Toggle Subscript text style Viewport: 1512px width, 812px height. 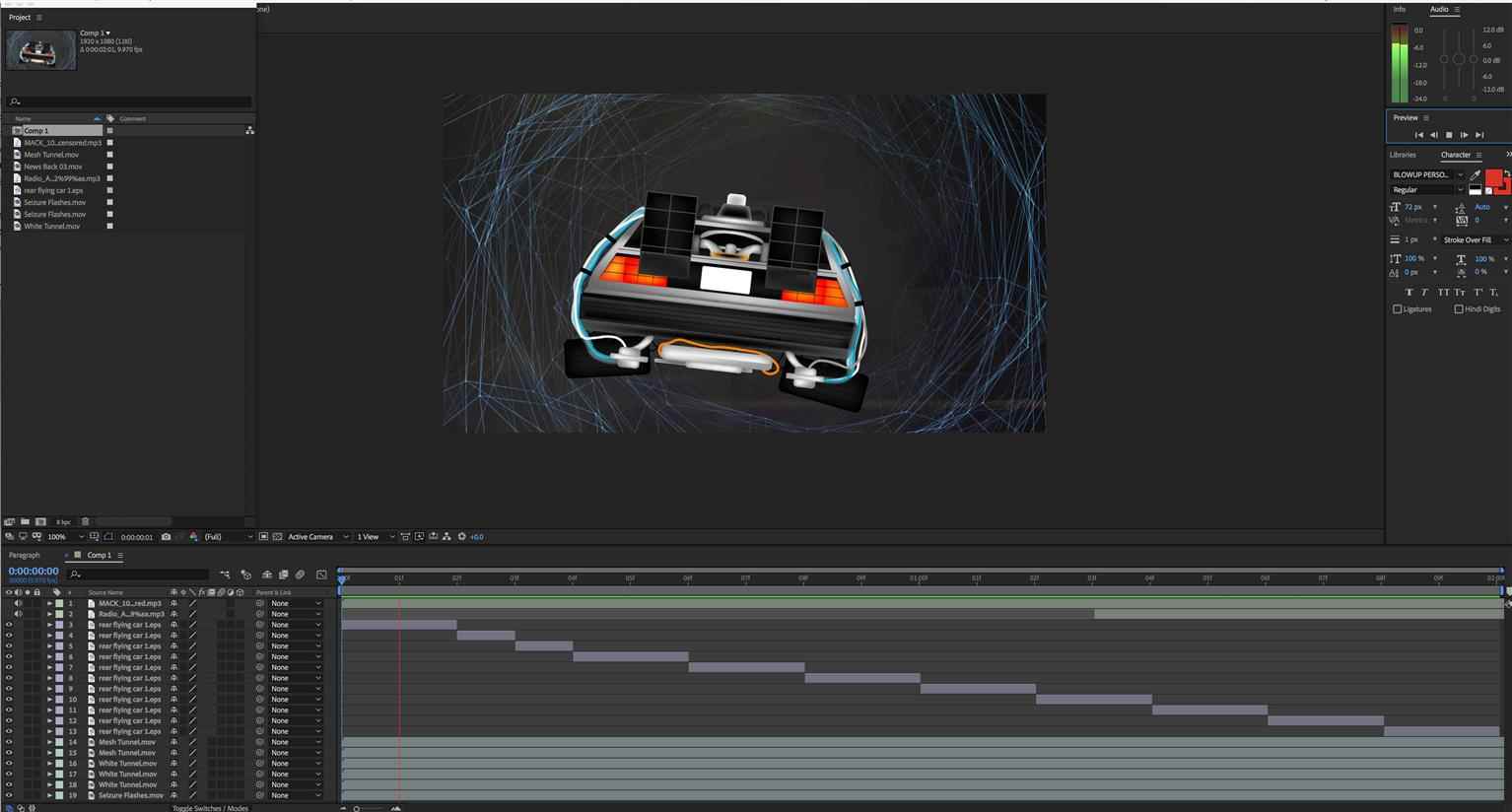coord(1494,293)
